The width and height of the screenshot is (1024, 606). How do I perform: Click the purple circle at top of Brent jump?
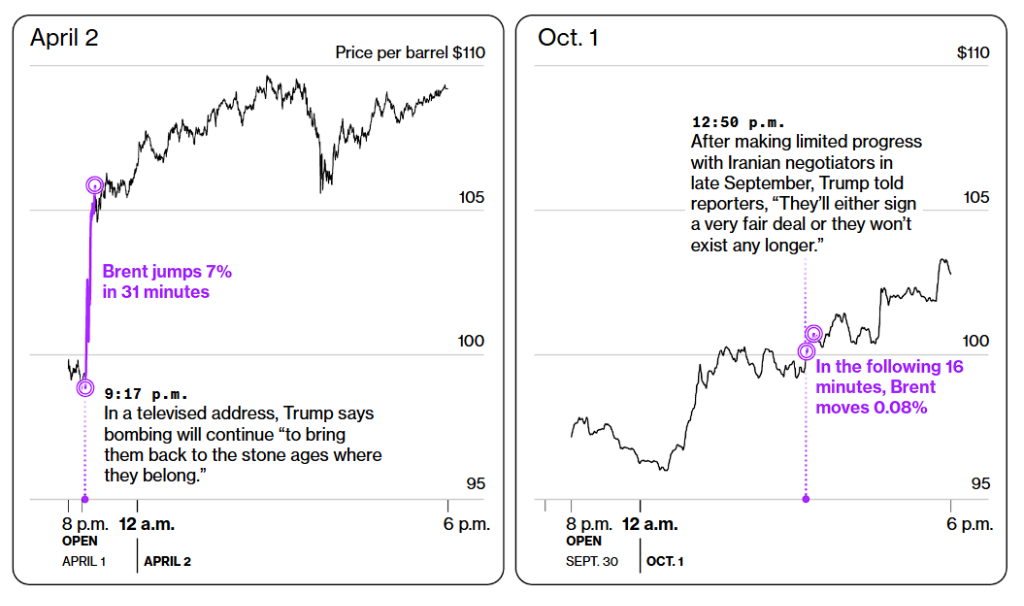[95, 185]
